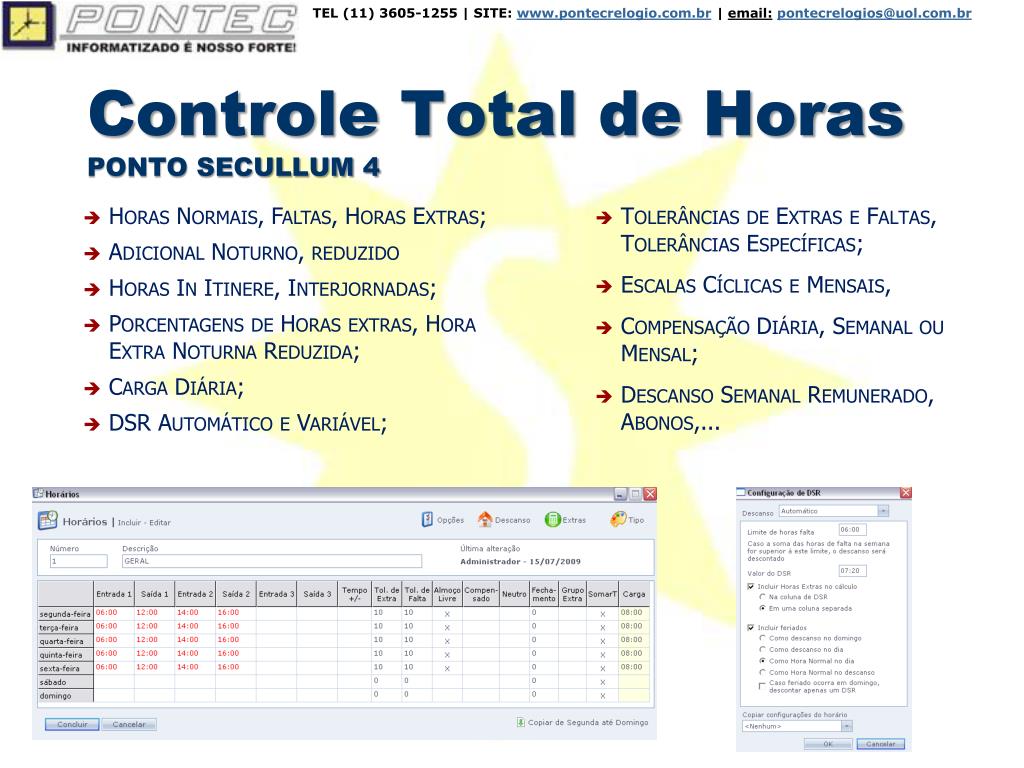Toggle Almoço Livre mark for sexta-feira
The height and width of the screenshot is (768, 1024).
click(x=447, y=669)
